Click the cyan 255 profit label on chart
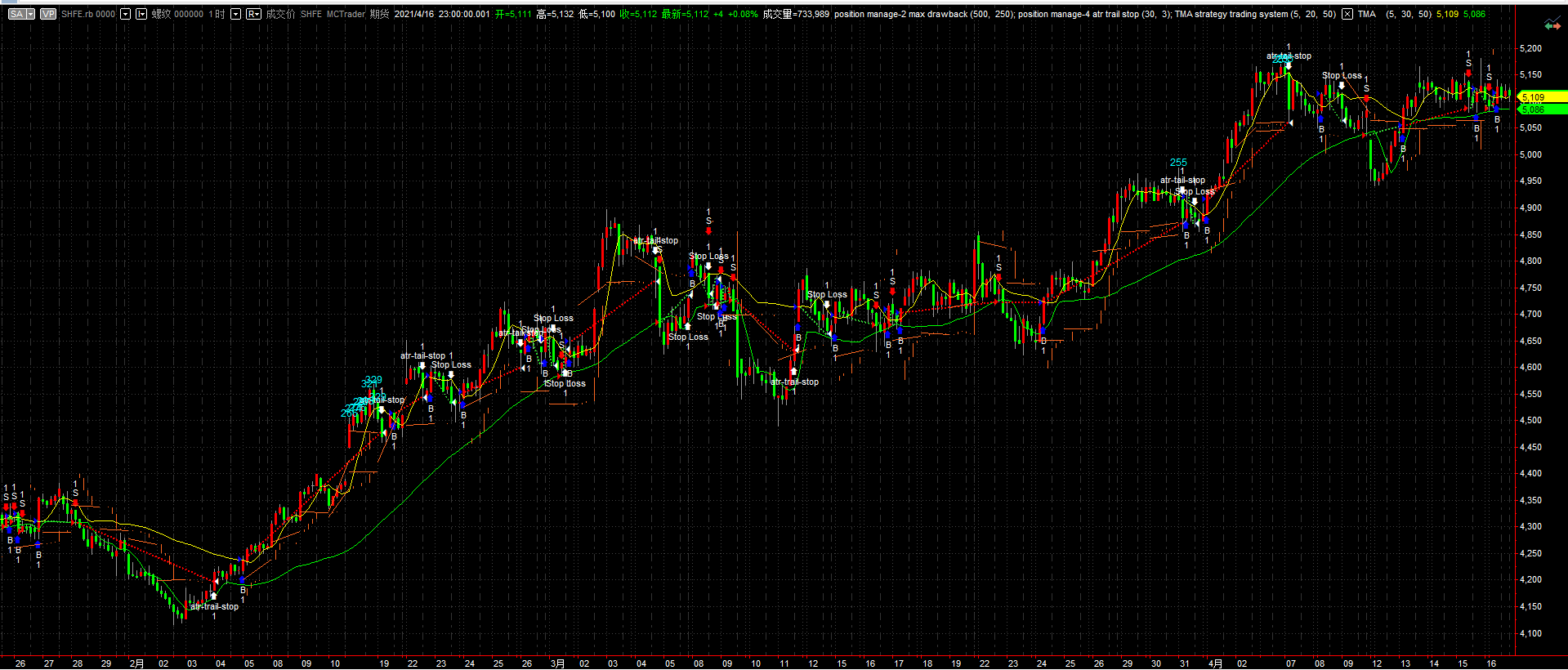The width and height of the screenshot is (1568, 670). [x=1178, y=163]
